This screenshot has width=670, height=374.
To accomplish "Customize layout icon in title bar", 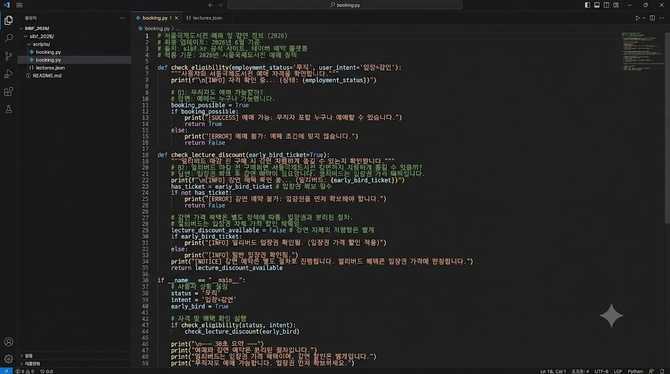I will tap(616, 5).
